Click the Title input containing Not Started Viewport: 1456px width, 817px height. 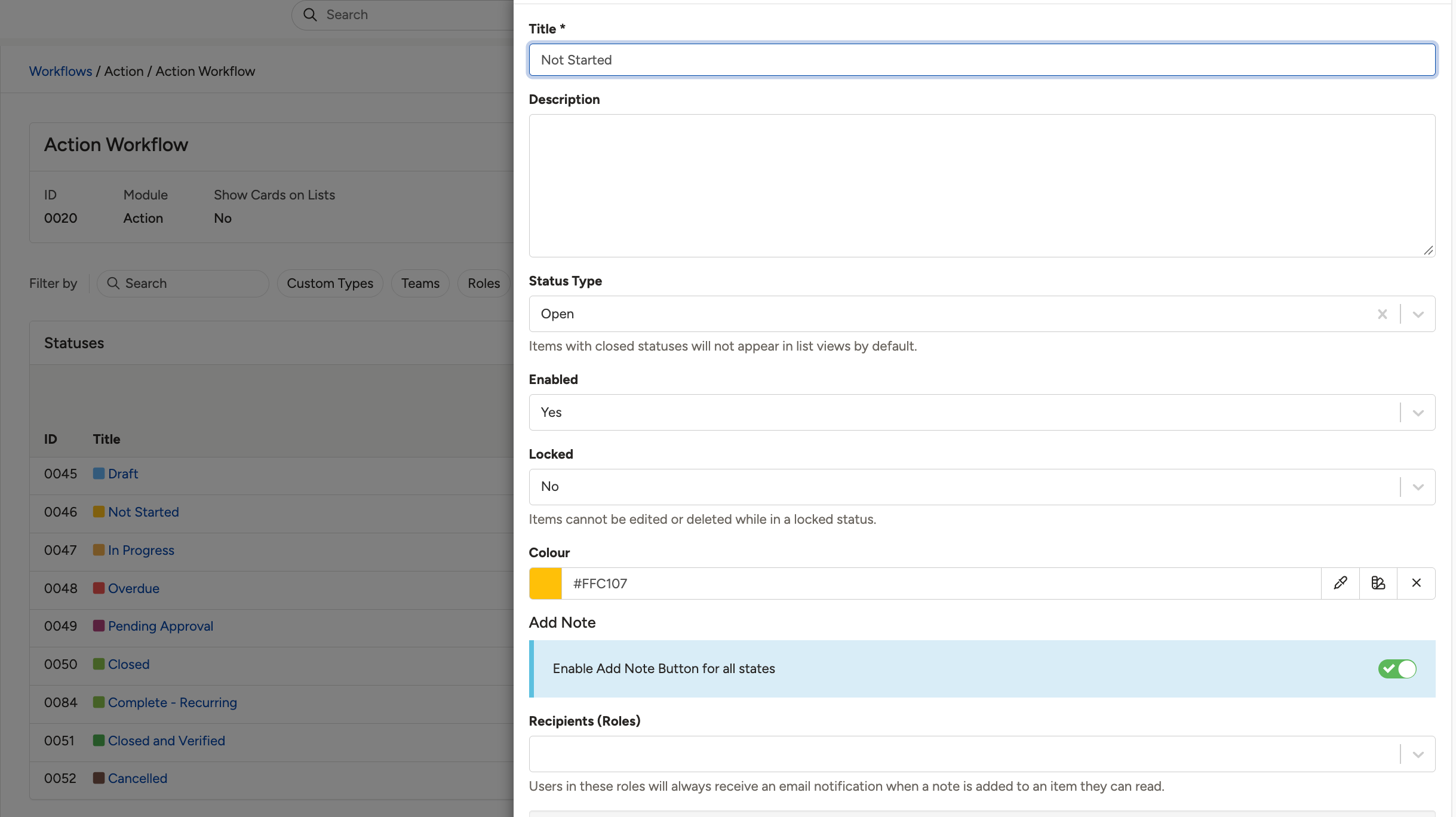(982, 60)
